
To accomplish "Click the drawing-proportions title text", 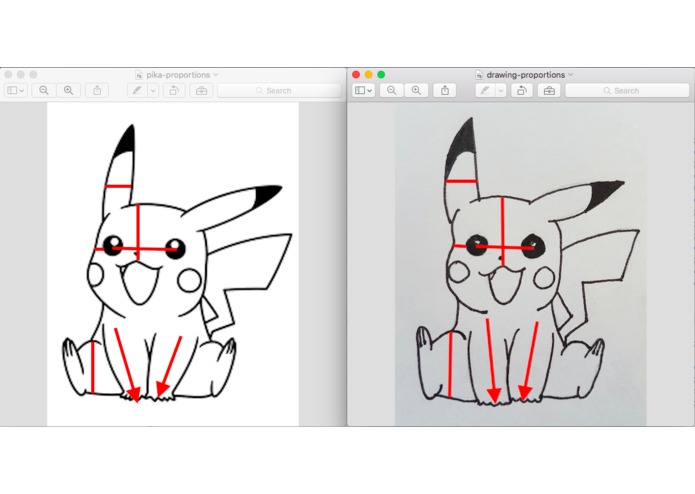I will [x=526, y=75].
